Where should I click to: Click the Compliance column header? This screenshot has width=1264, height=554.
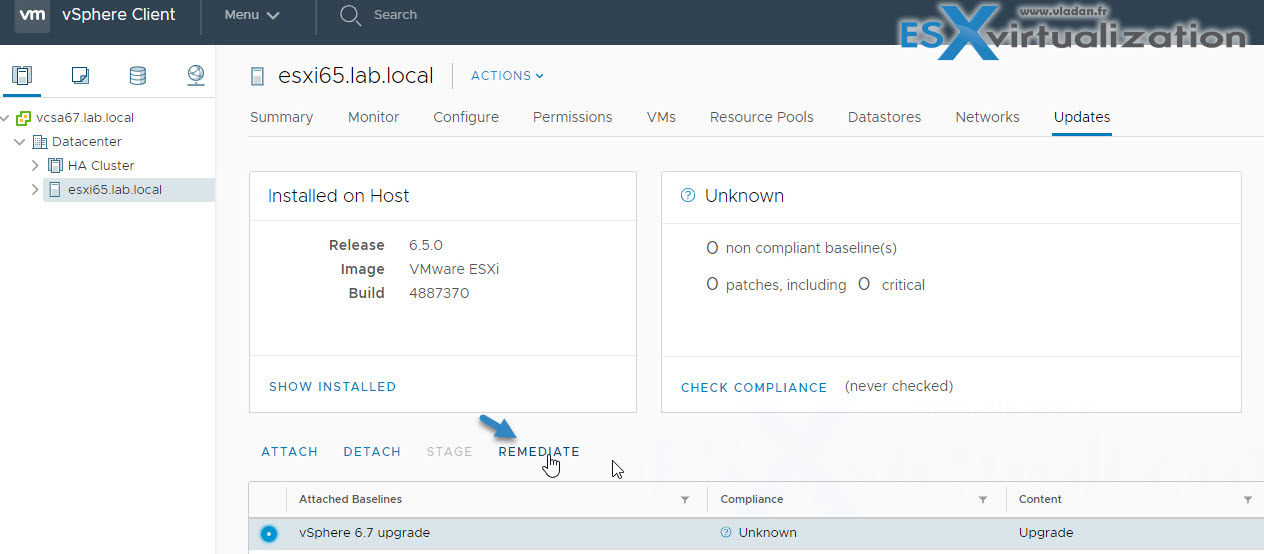pyautogui.click(x=752, y=499)
